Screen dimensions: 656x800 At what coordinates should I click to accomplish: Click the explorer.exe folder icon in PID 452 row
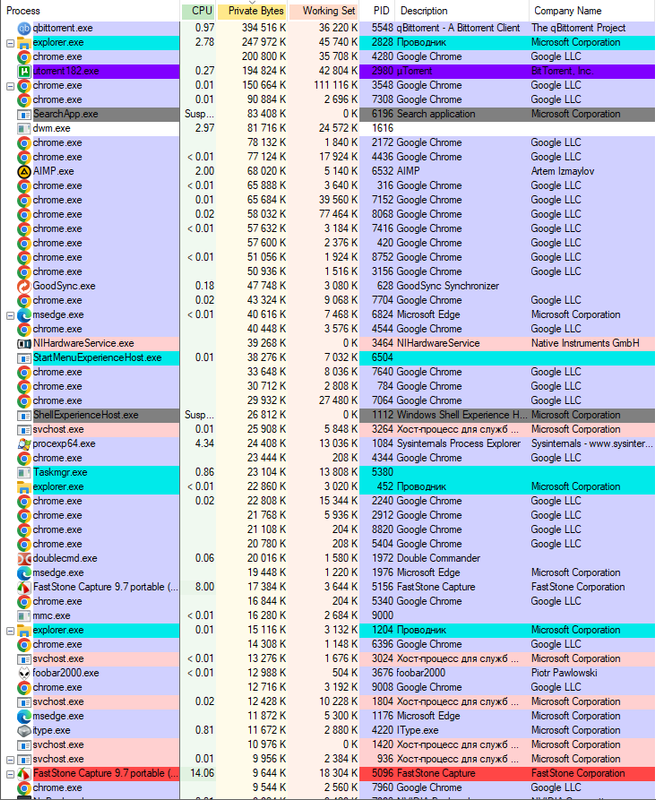pos(24,487)
